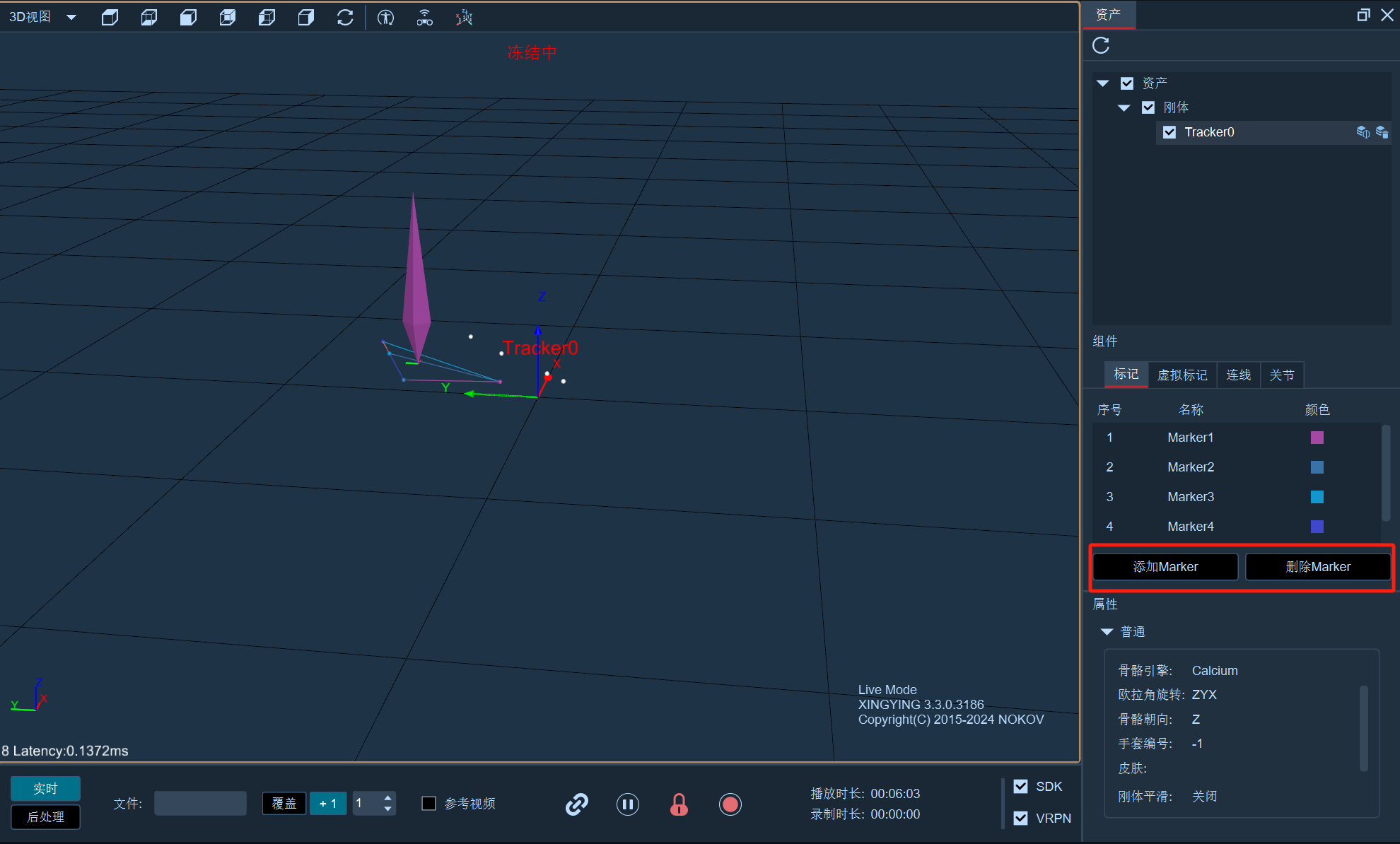The width and height of the screenshot is (1400, 844).
Task: Enable the 参考视频 checkbox
Action: (428, 803)
